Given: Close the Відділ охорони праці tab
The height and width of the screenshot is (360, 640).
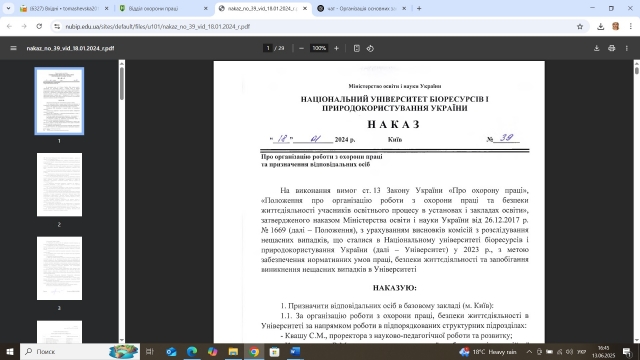Looking at the screenshot, I should (206, 8).
